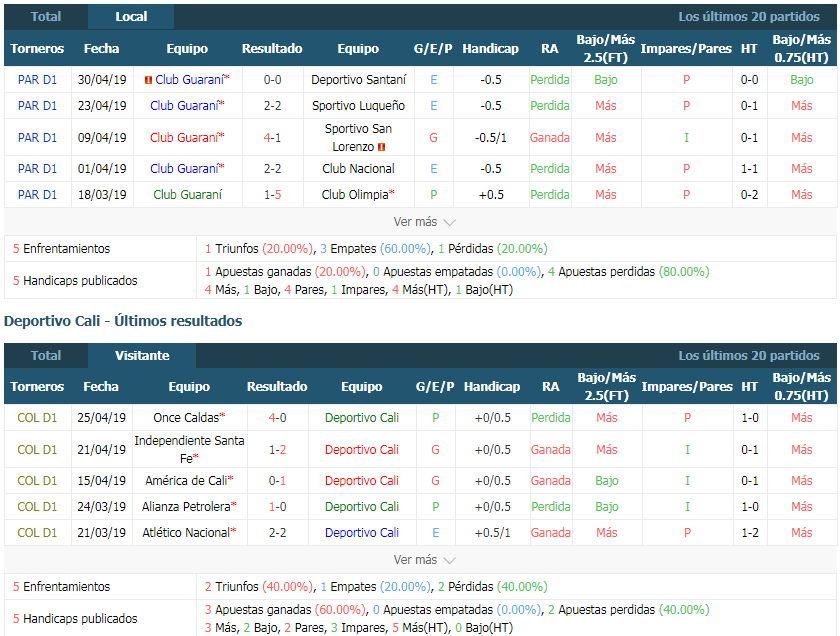Click the 4-1 result on 09/04/19
Image resolution: width=840 pixels, height=636 pixels.
point(272,138)
